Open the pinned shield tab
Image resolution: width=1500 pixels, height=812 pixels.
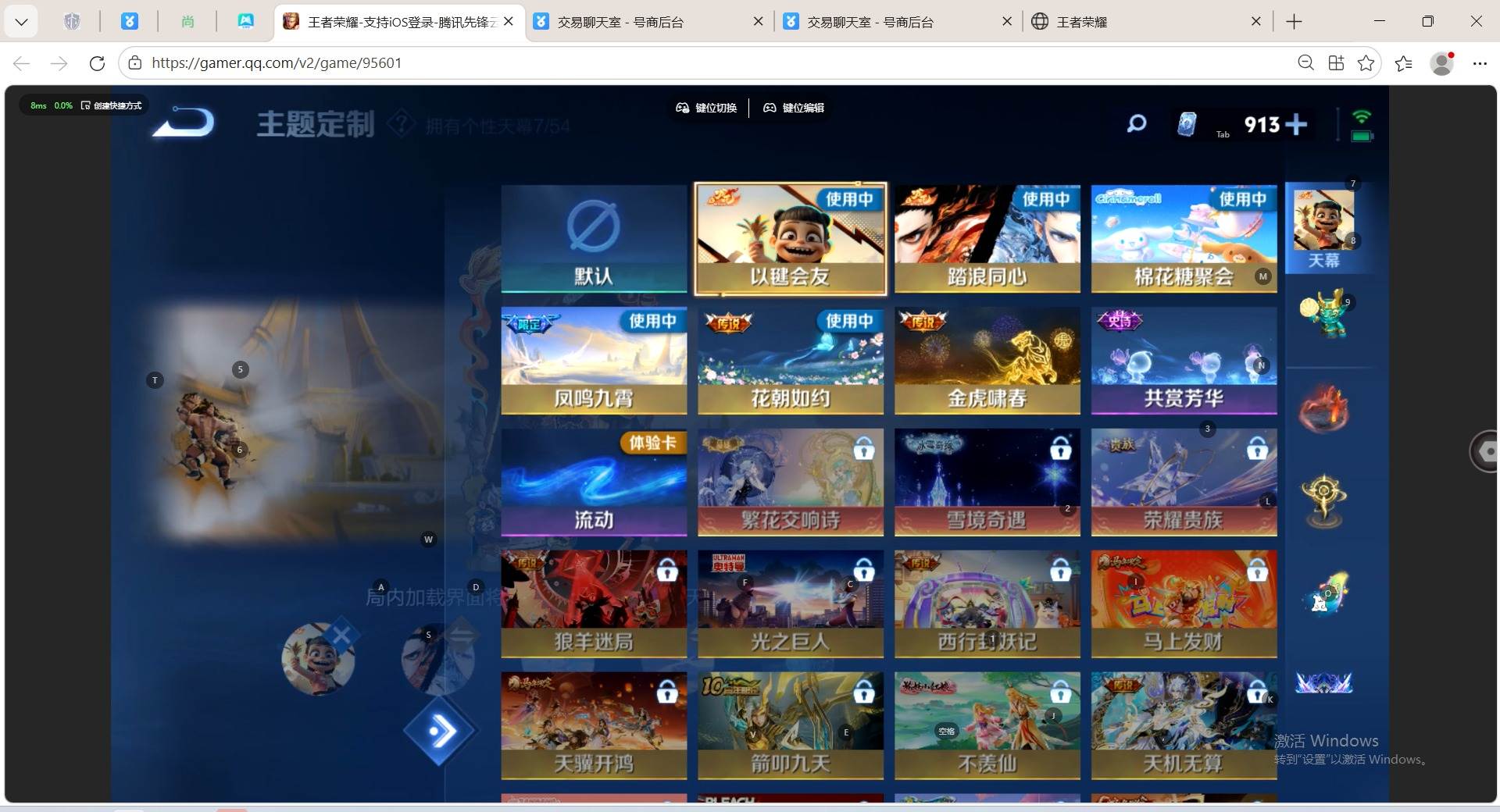pos(72,22)
